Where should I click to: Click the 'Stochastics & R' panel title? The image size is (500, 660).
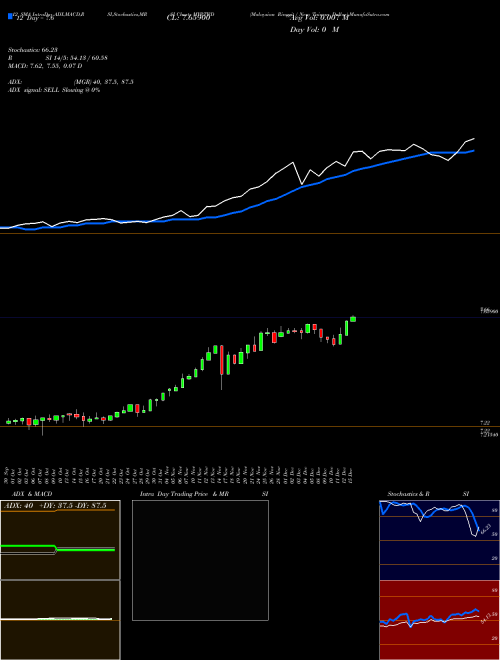tap(408, 494)
